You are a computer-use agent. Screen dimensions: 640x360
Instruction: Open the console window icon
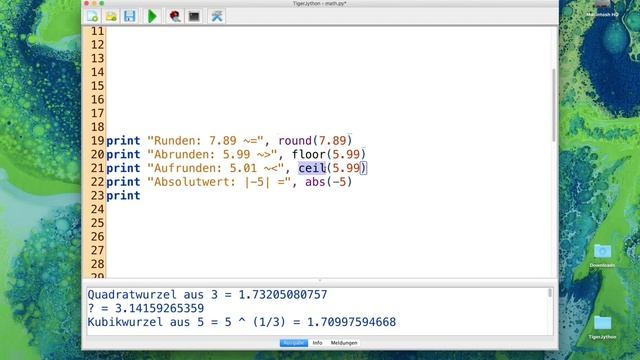coord(194,16)
